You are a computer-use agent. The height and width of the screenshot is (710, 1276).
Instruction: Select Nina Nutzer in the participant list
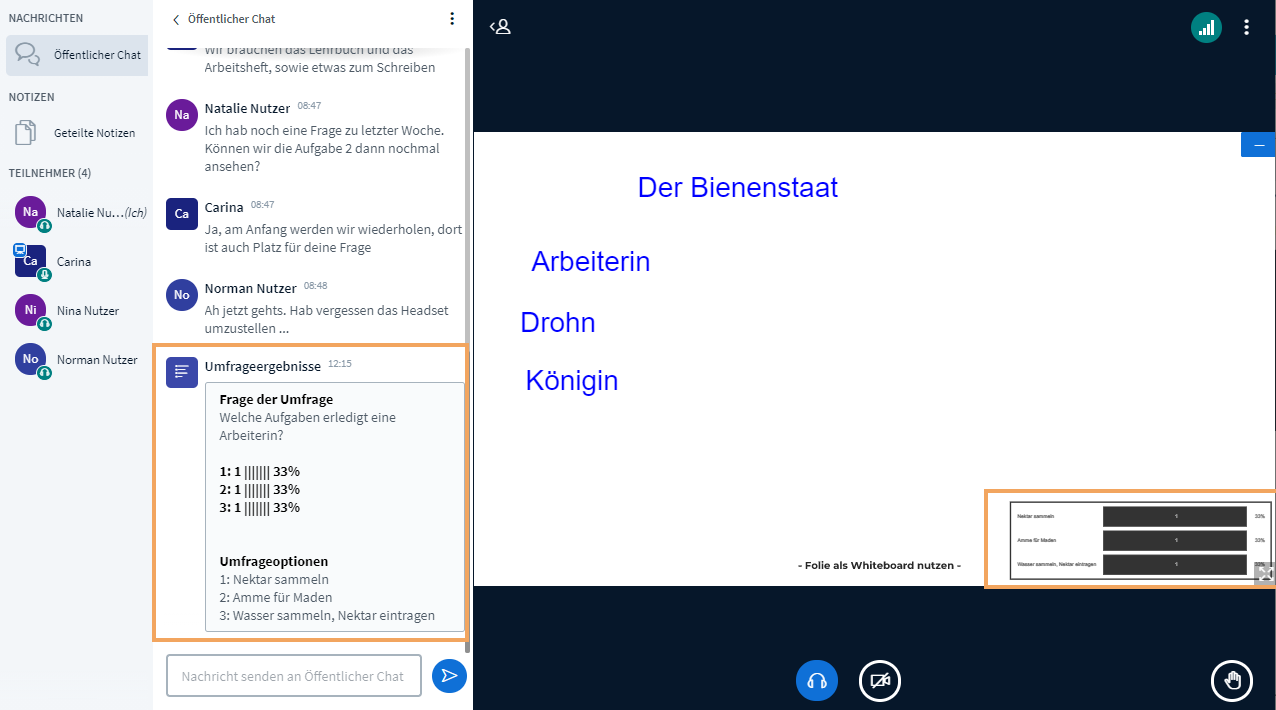[77, 310]
